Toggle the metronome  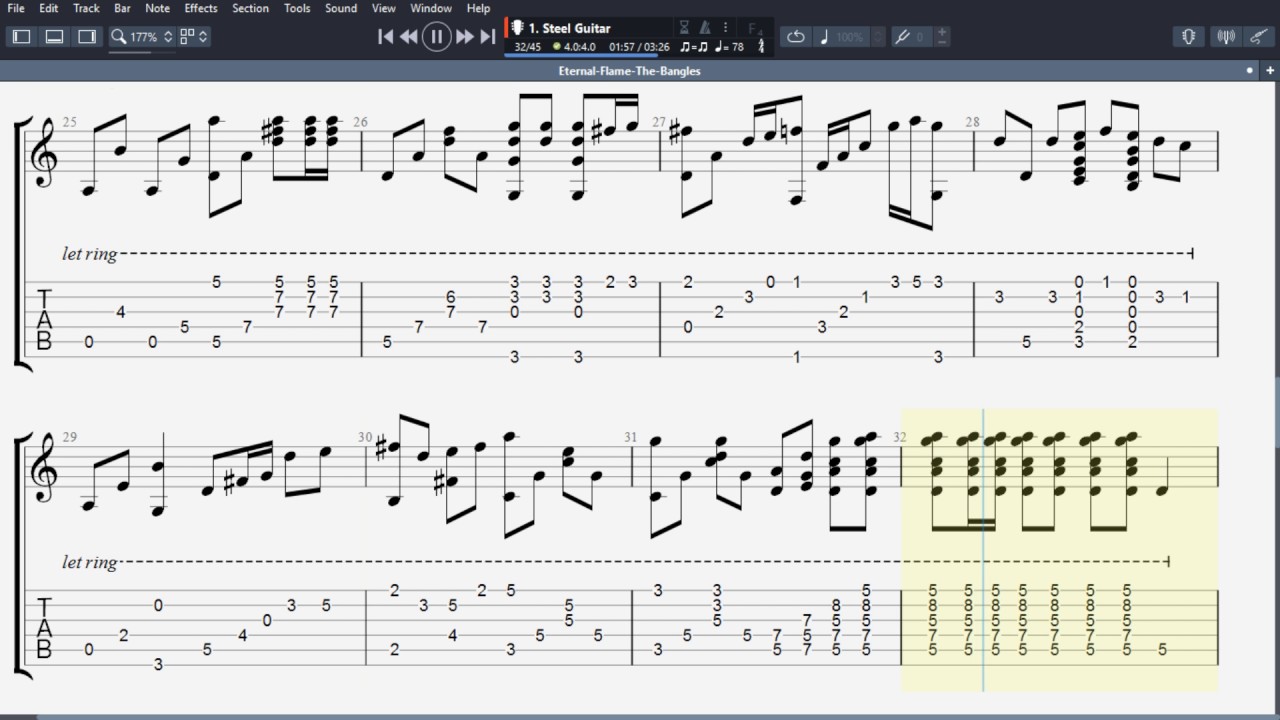[x=705, y=28]
